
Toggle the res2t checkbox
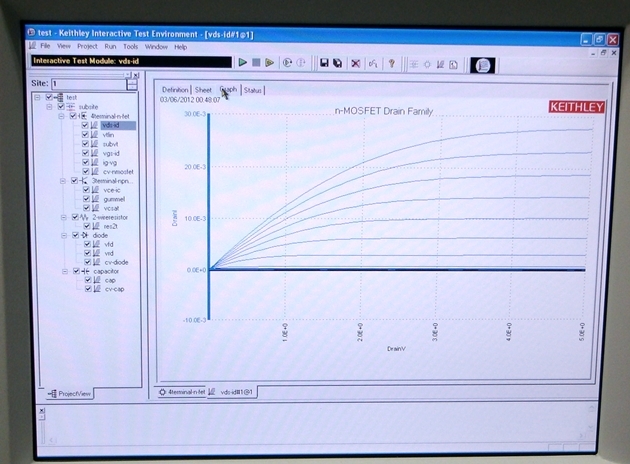click(87, 226)
